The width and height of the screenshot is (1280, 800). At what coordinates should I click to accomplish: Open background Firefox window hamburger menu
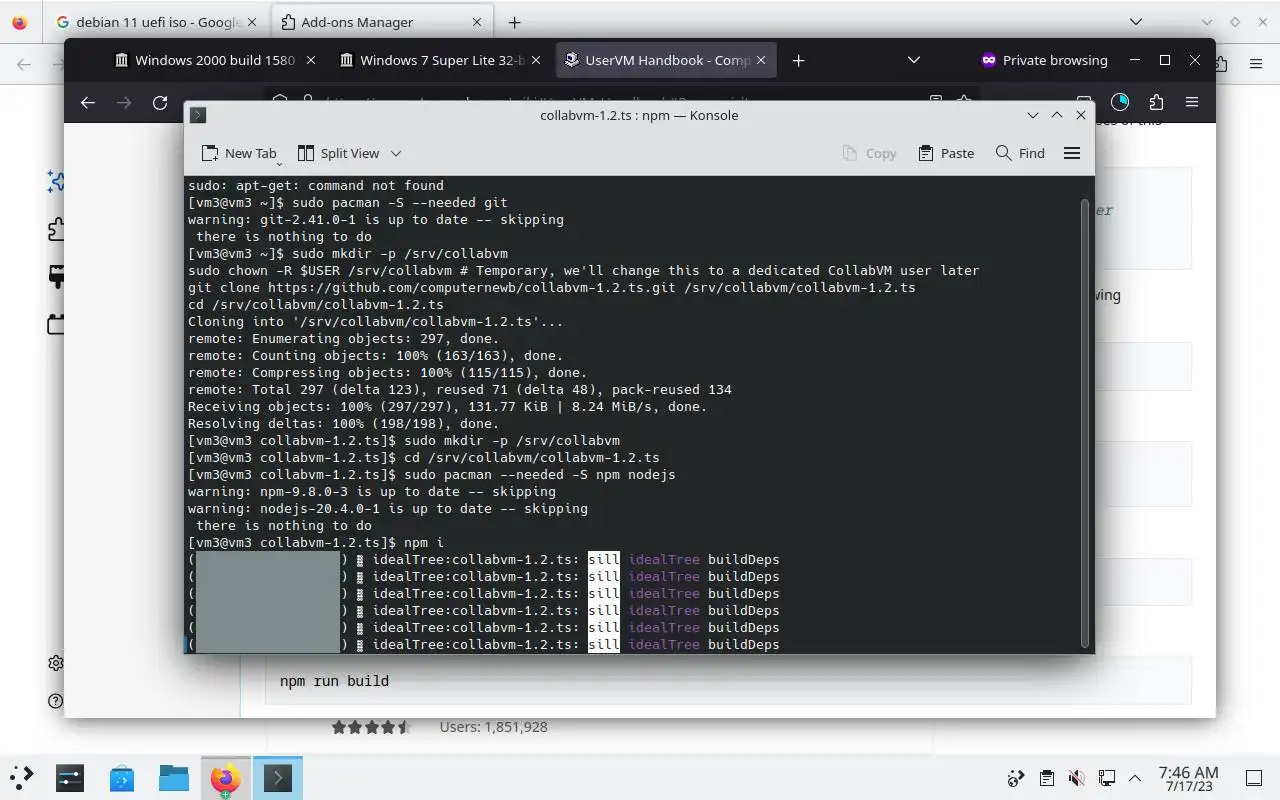pyautogui.click(x=1256, y=64)
